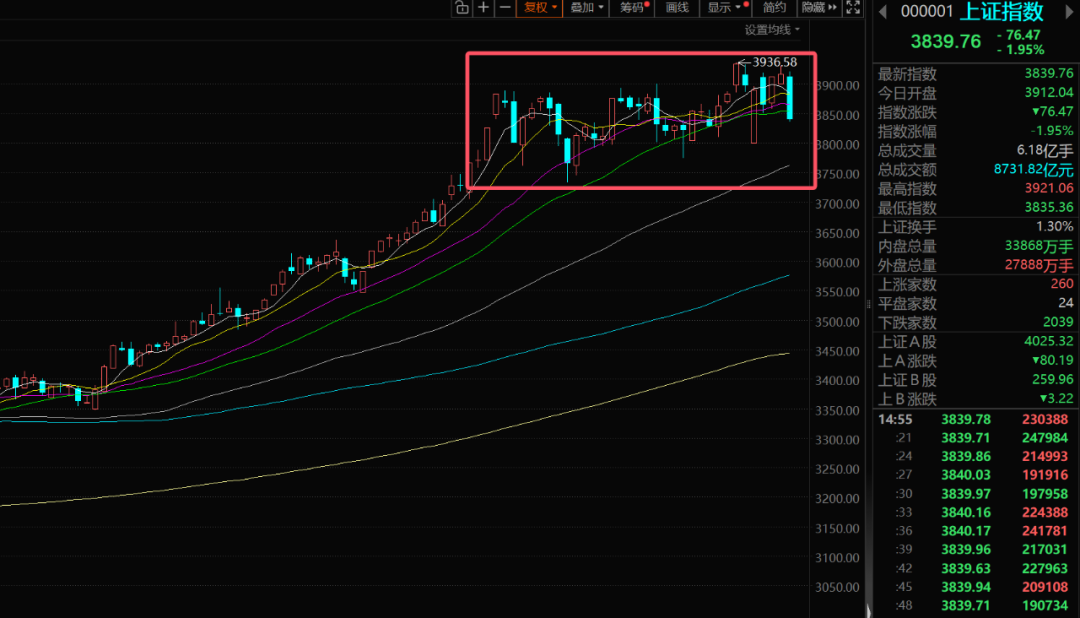Select the 14:55 trade tick row
This screenshot has width=1080, height=618.
[975, 419]
